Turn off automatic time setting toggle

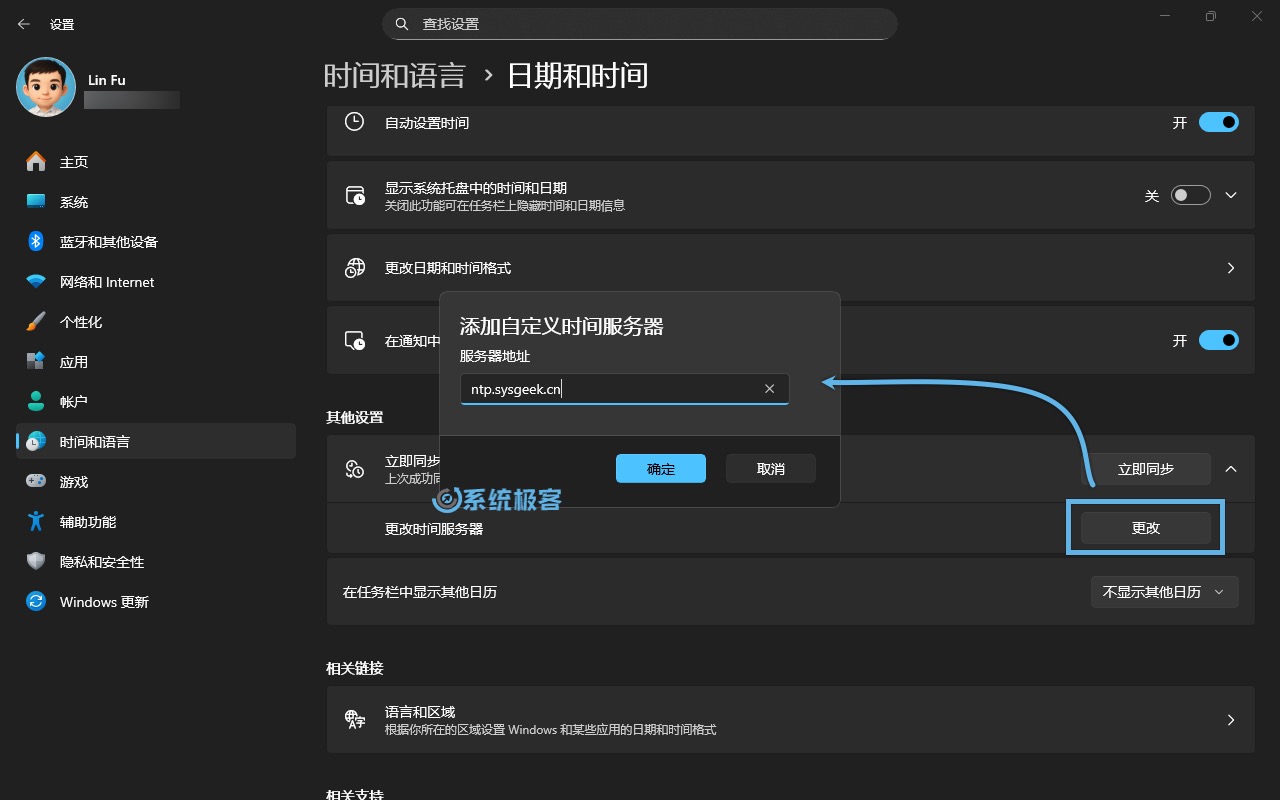[1218, 122]
